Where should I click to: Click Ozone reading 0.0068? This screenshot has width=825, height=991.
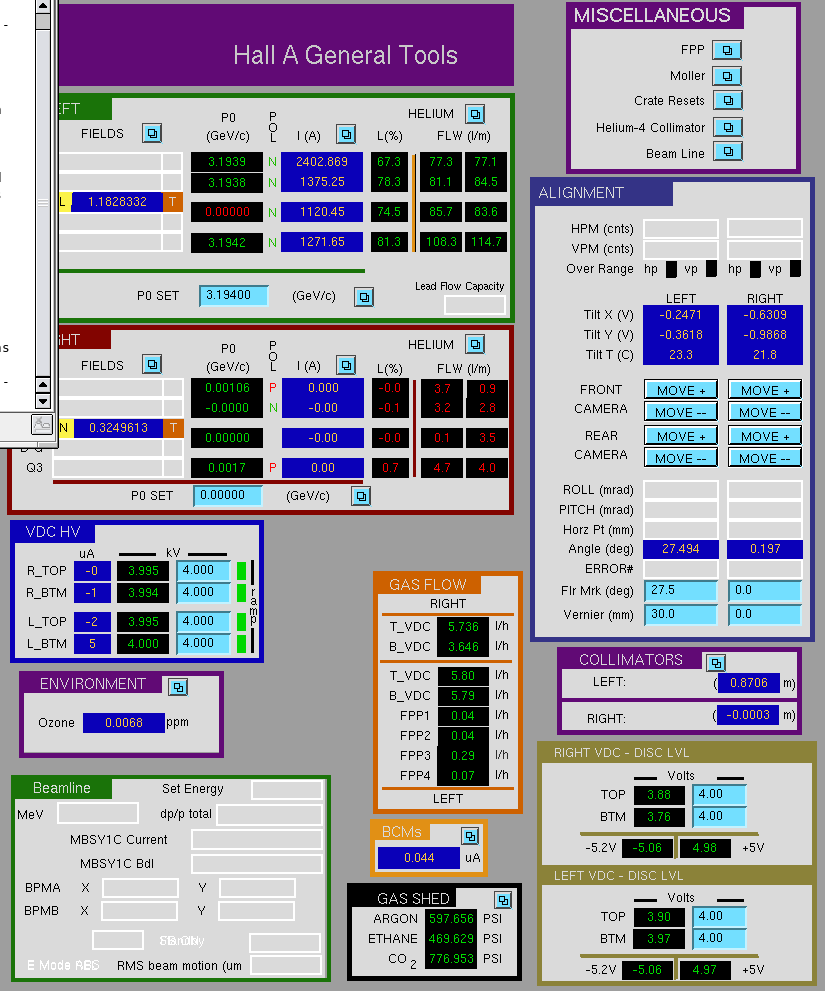(123, 722)
